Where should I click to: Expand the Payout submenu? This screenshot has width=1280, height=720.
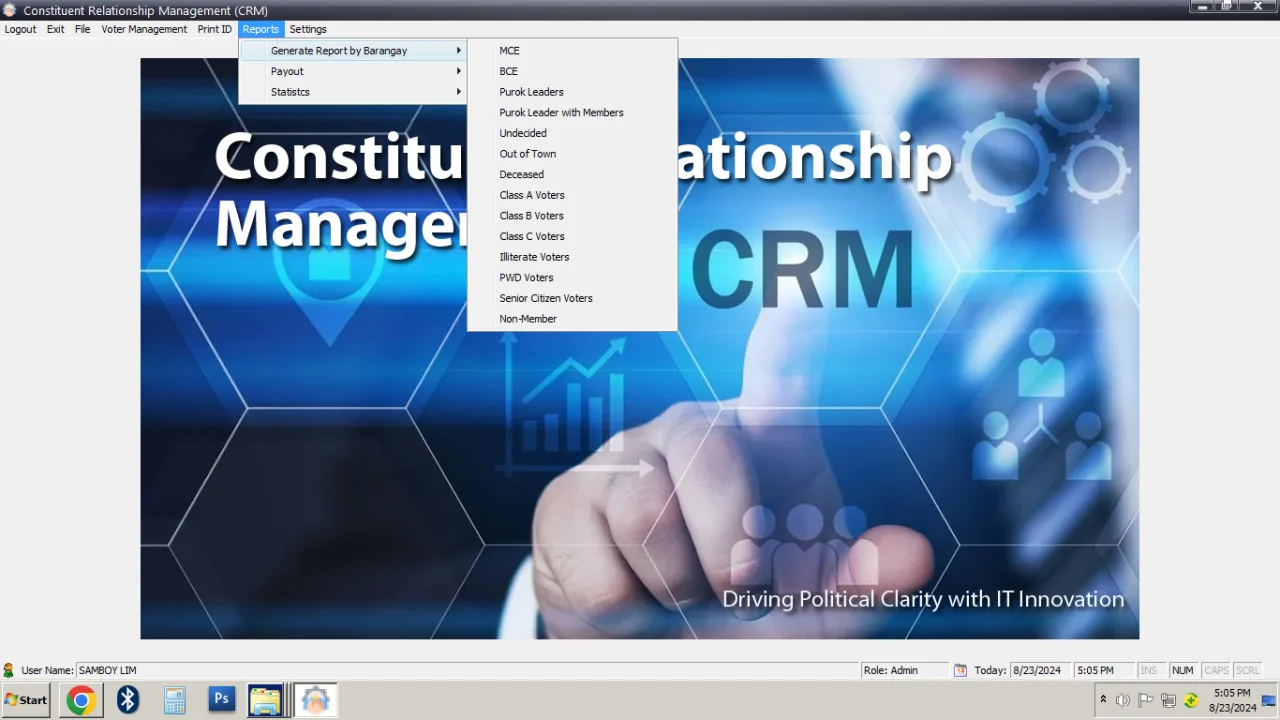coord(353,71)
